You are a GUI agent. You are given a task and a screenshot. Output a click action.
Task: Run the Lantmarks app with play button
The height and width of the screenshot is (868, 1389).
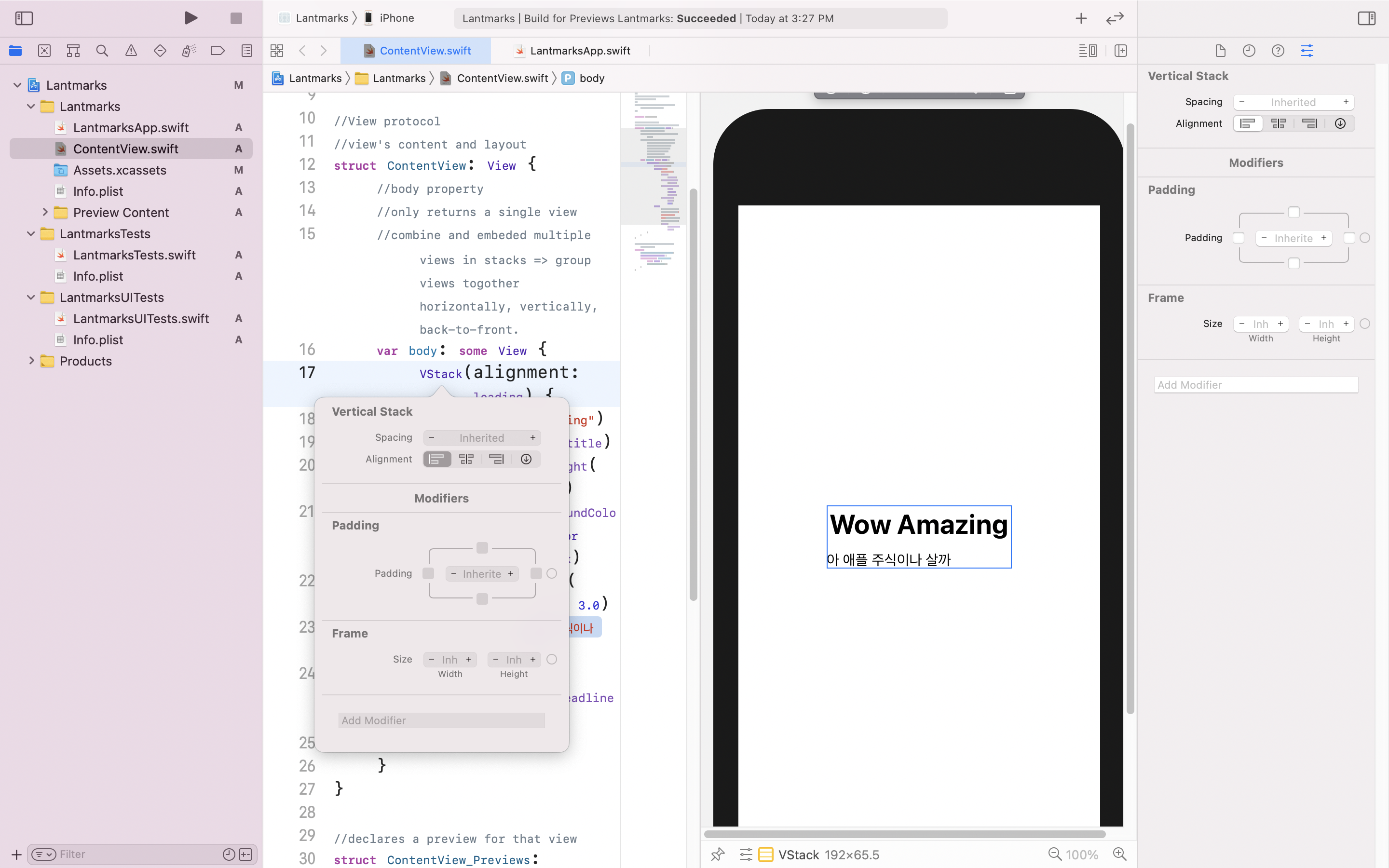click(x=191, y=18)
